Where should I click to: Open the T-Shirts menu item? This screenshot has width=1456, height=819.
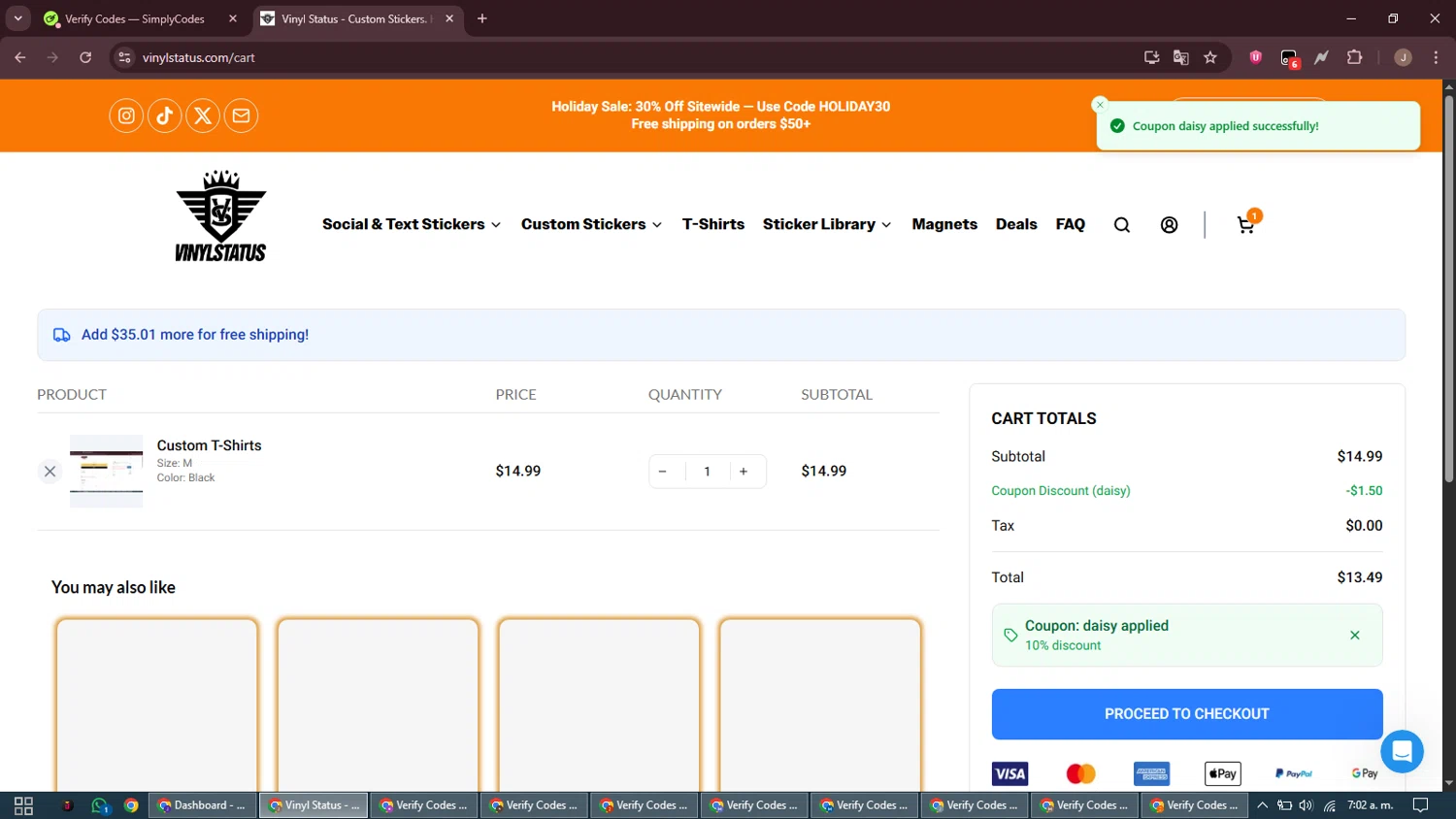click(x=713, y=224)
